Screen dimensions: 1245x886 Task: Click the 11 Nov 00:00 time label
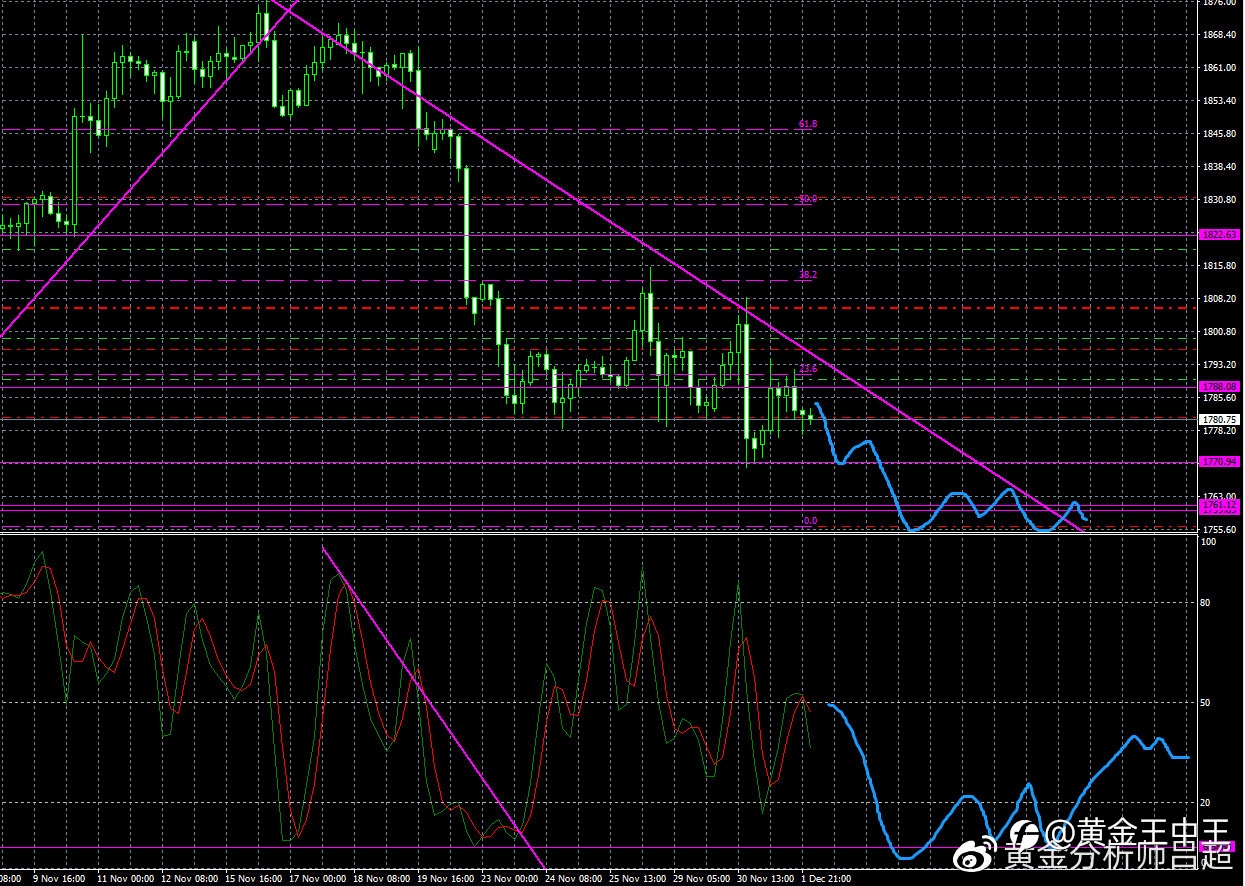125,879
